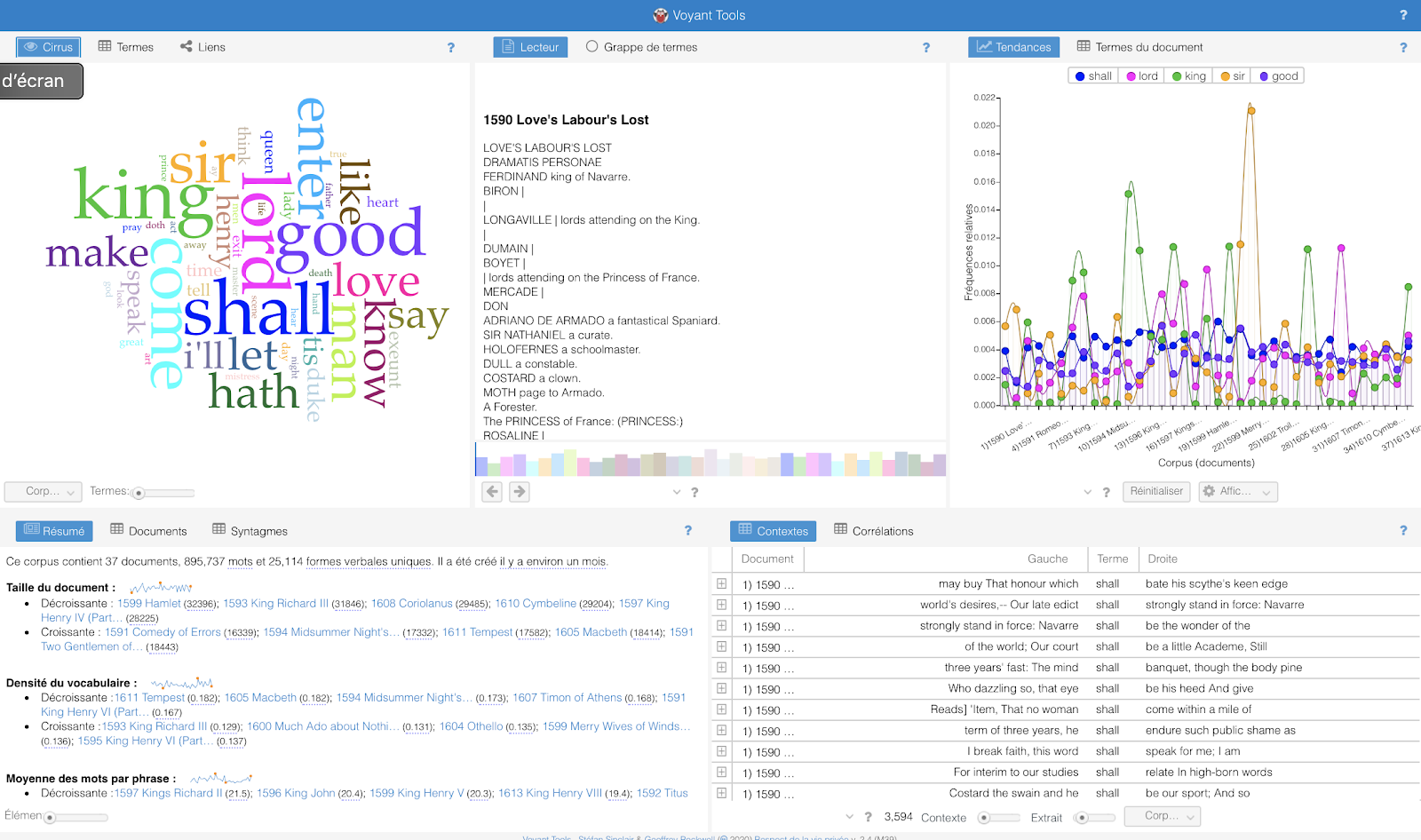Expand the first context row plus icon
1421x840 pixels.
coord(722,583)
